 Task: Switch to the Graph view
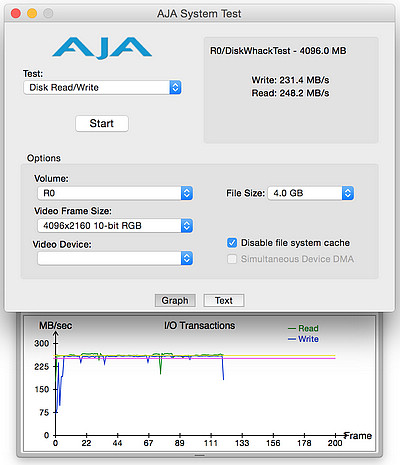[175, 300]
